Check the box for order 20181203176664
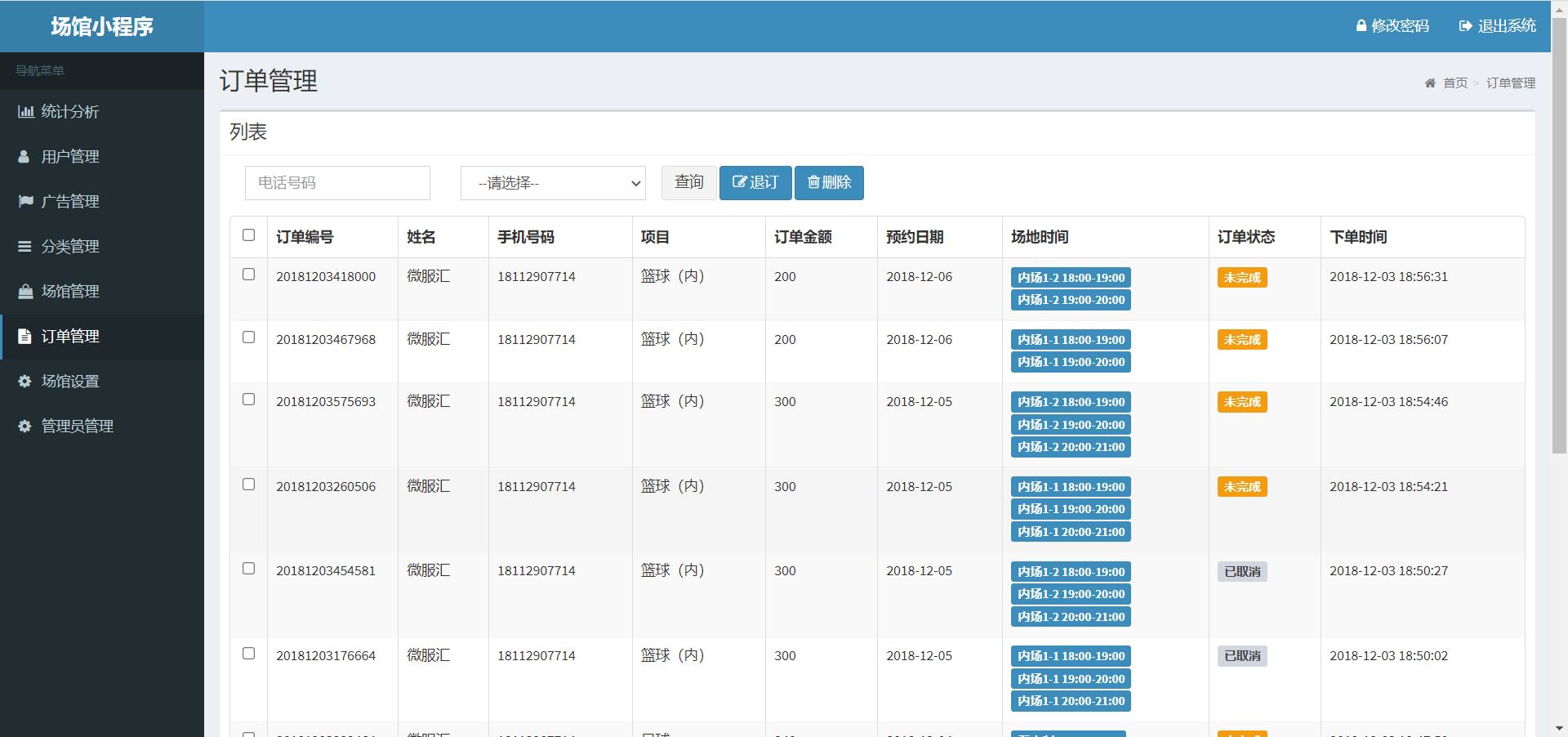This screenshot has height=737, width=1568. pyautogui.click(x=249, y=654)
